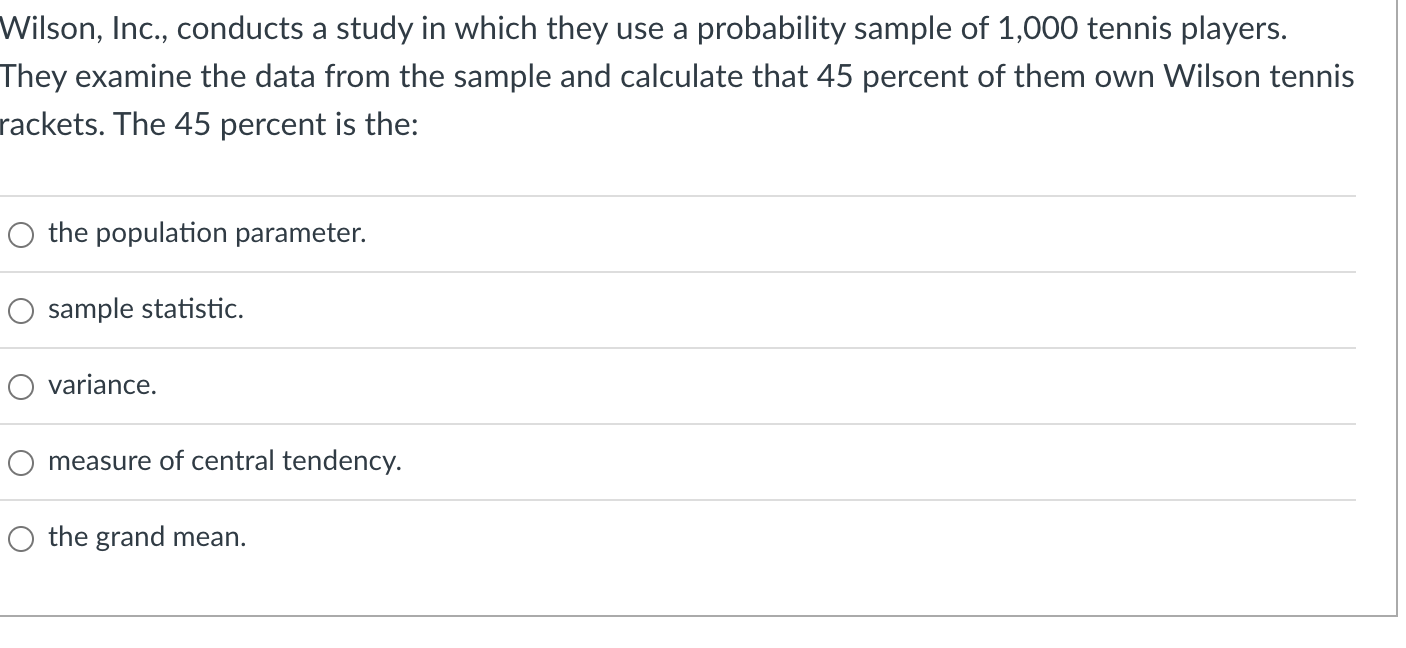This screenshot has height=648, width=1406.
Task: Click the population parameter answer text
Action: coord(206,234)
